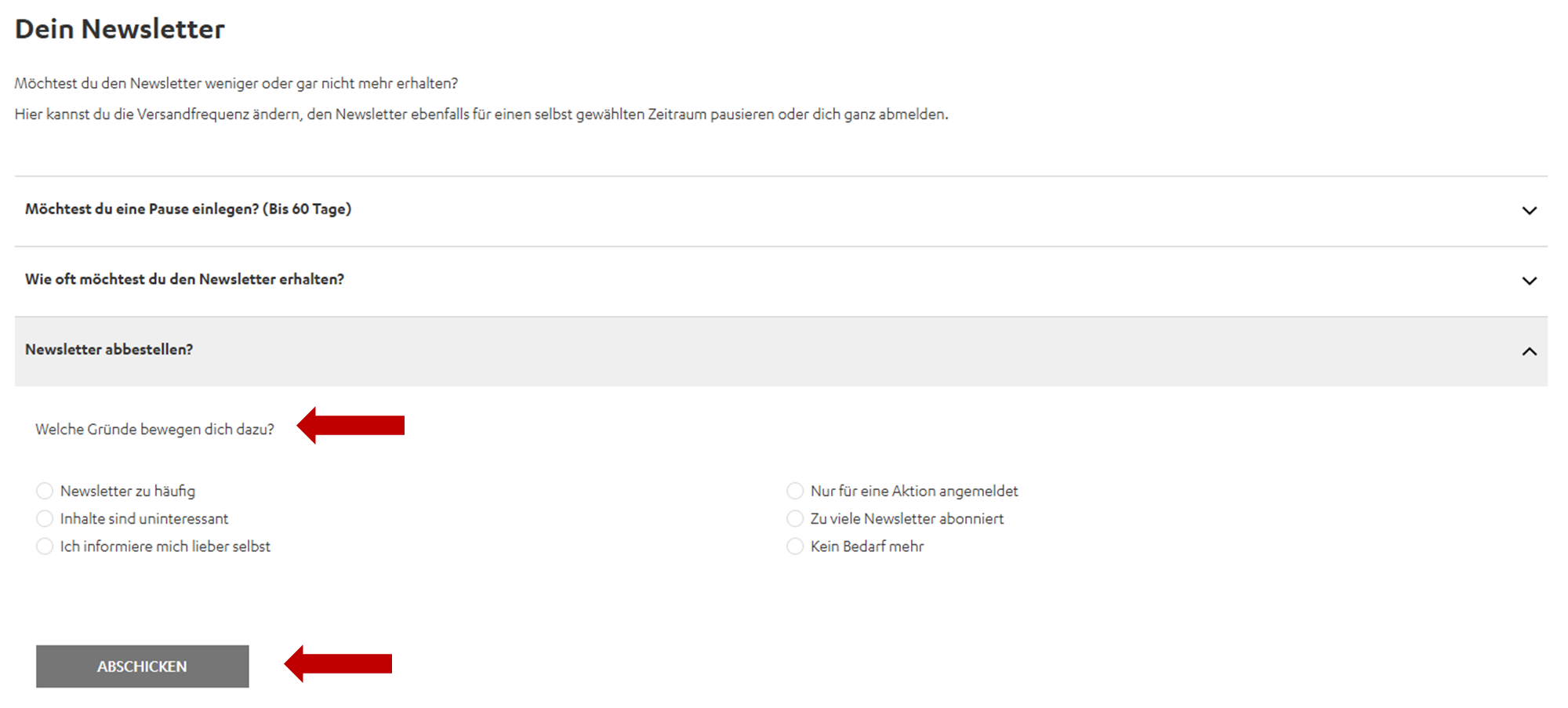Click the 'Inhalte sind uninteressant' label text
The width and height of the screenshot is (1568, 708).
[144, 518]
